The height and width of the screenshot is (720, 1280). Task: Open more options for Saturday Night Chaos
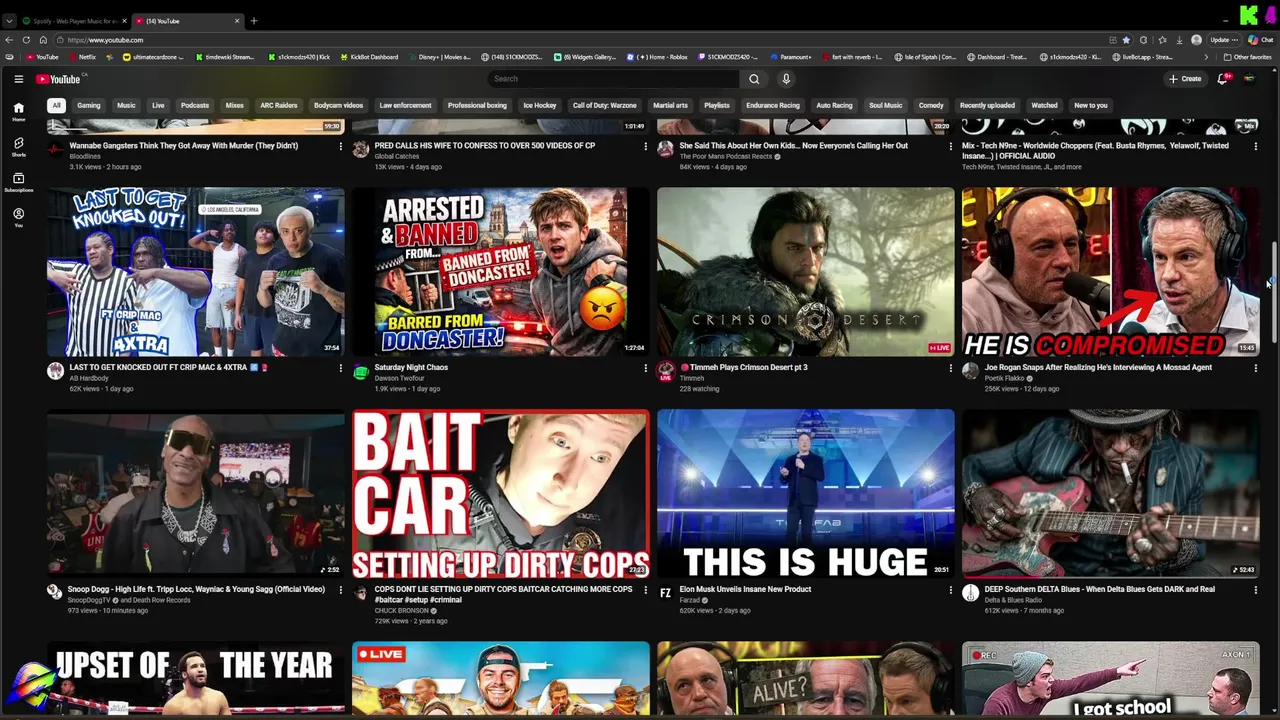(x=645, y=368)
